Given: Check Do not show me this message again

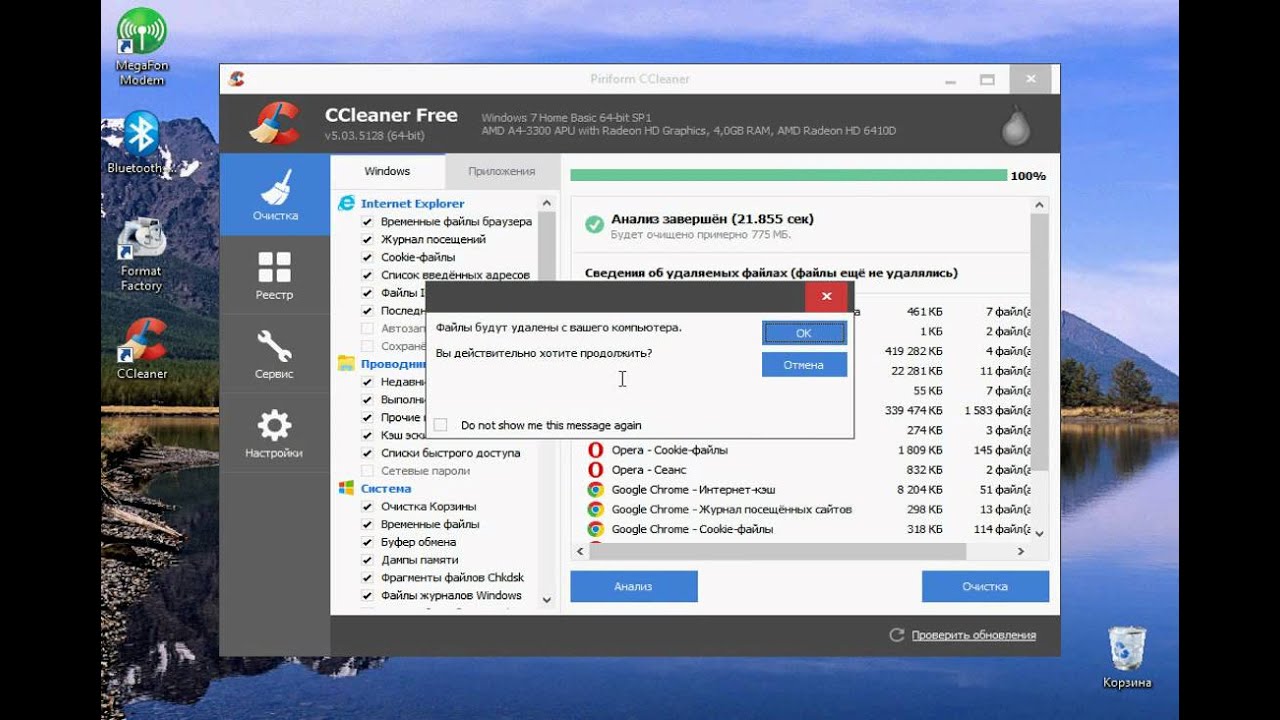Looking at the screenshot, I should point(441,425).
